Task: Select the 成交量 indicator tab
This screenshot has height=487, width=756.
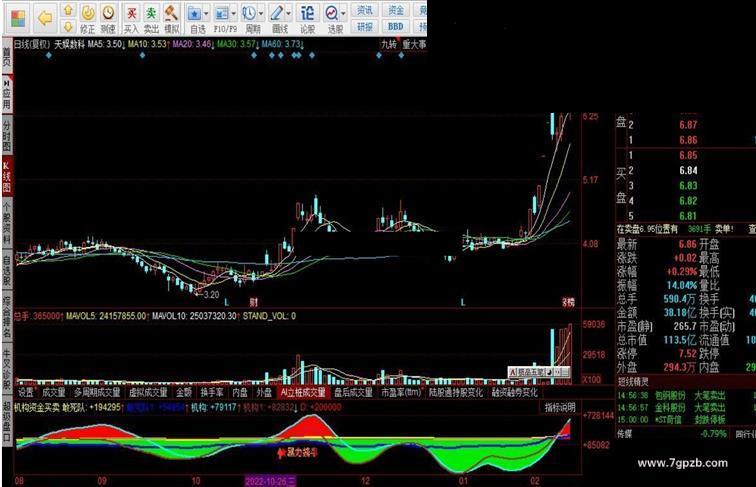Action: pos(54,392)
